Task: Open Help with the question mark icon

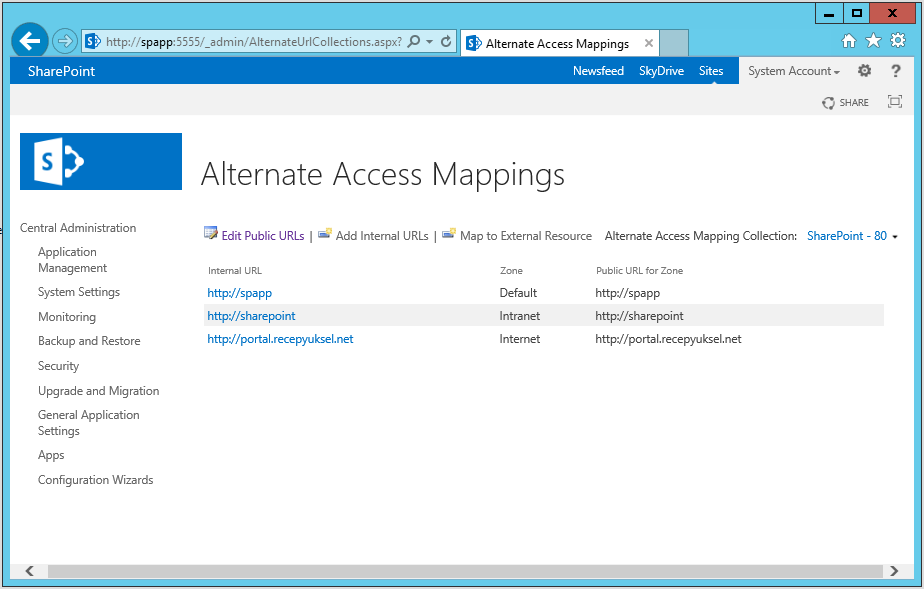Action: coord(896,71)
